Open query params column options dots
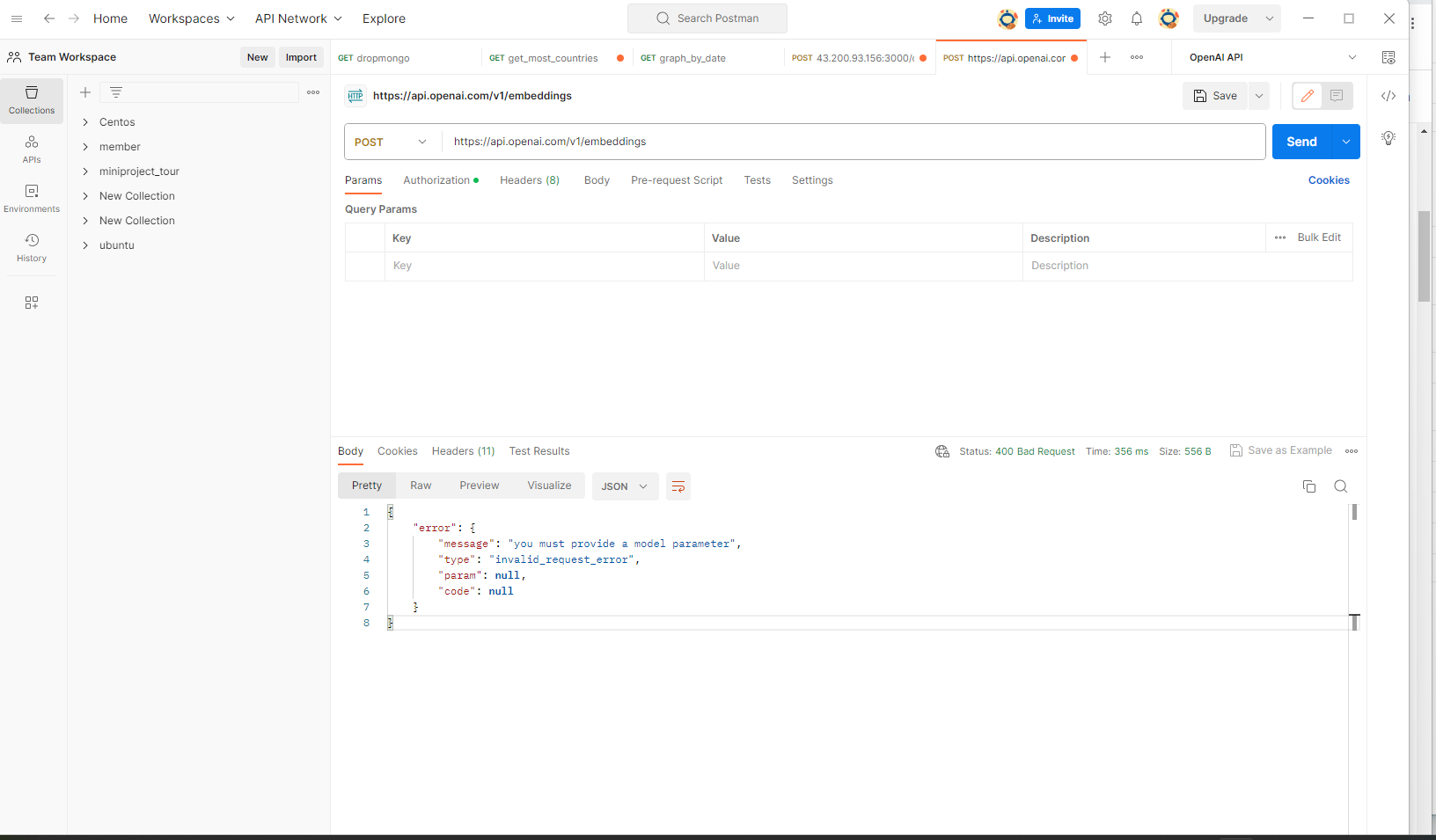Image resolution: width=1436 pixels, height=840 pixels. click(1280, 237)
